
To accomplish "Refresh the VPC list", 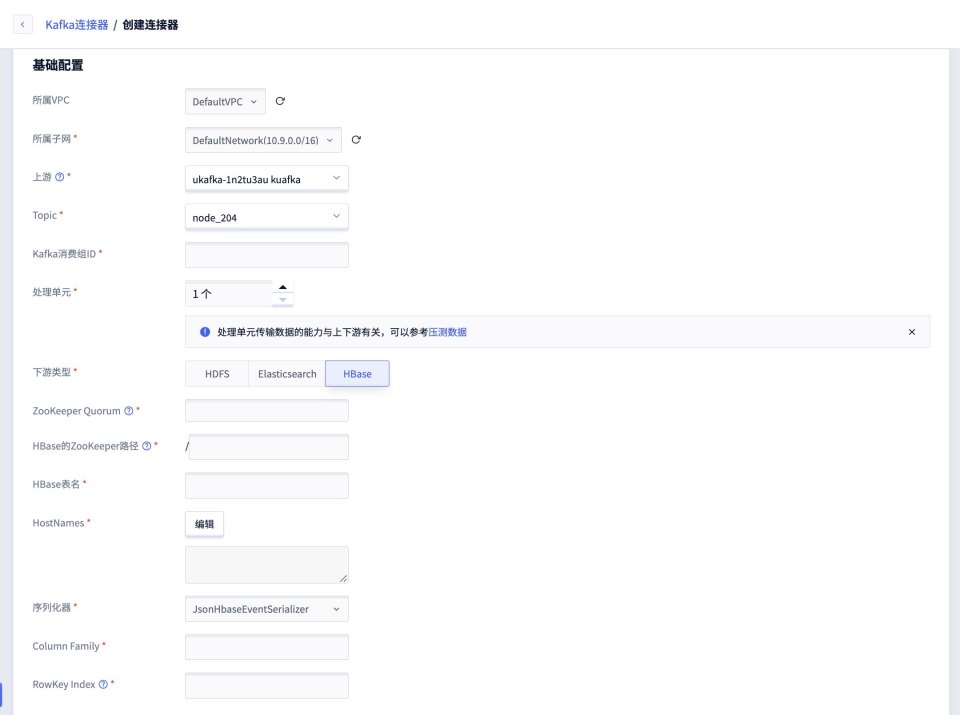I will coord(280,101).
